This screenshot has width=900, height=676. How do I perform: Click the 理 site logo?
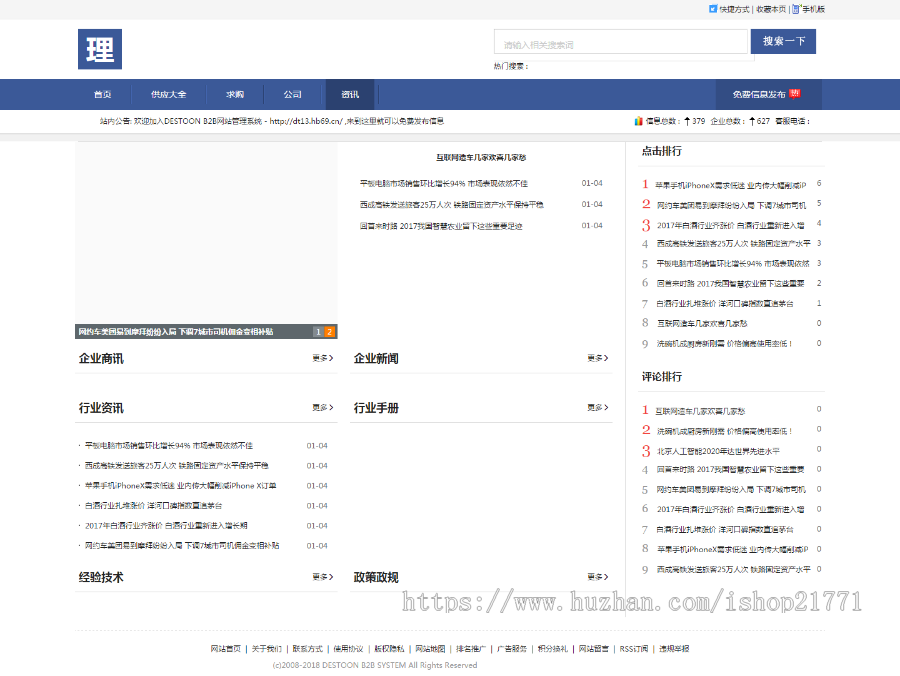(x=100, y=49)
